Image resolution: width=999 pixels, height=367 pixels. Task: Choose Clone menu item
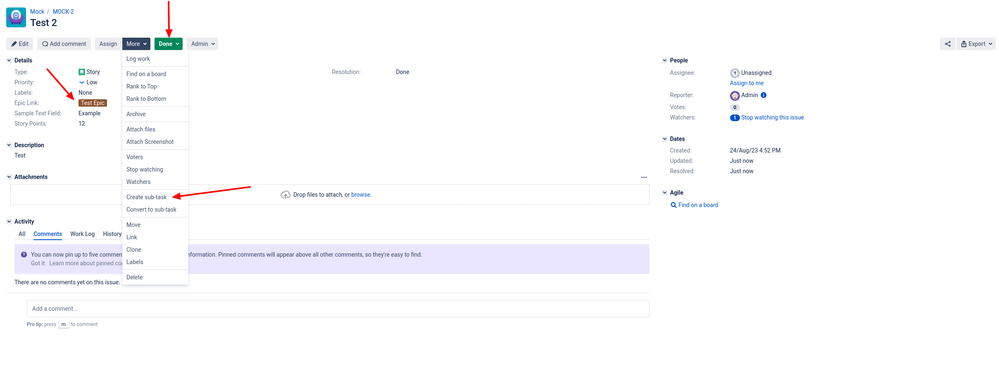click(155, 250)
